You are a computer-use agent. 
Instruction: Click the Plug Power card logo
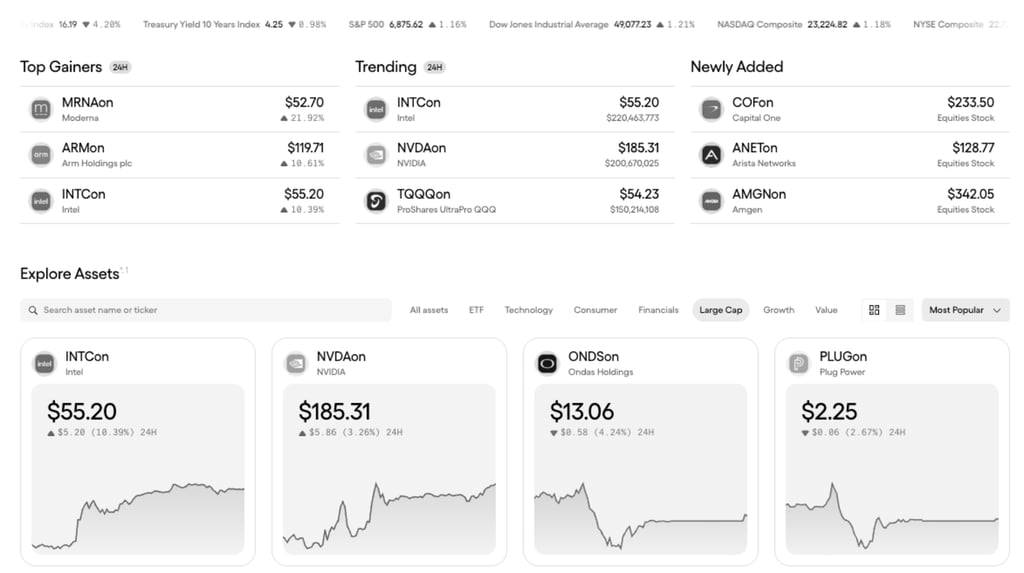pyautogui.click(x=798, y=363)
